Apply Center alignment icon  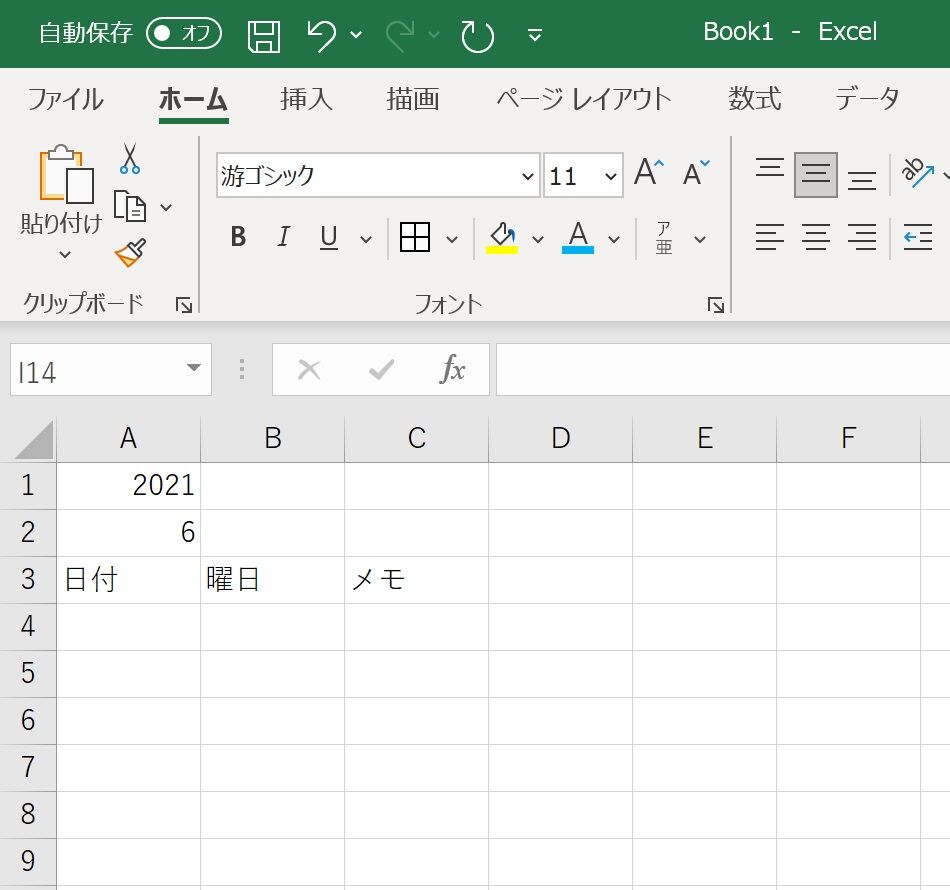(x=815, y=238)
